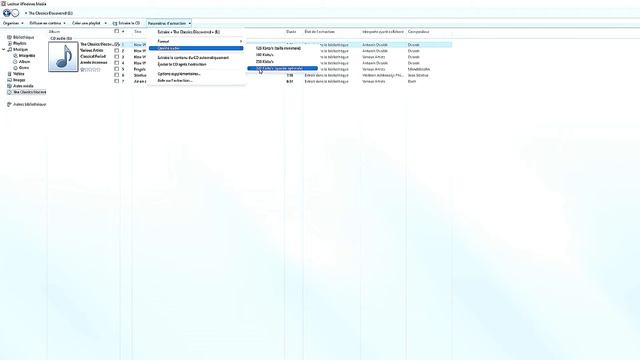Click the CD audio (E:) group label

(61, 38)
